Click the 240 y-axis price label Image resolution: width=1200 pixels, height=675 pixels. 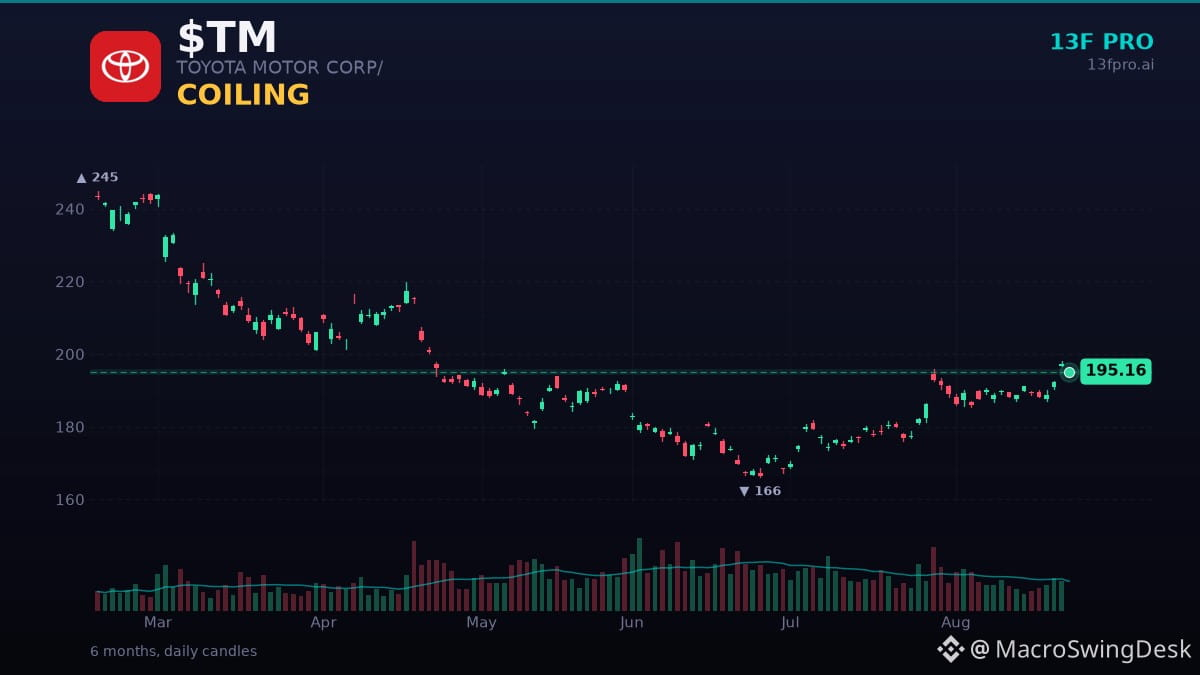coord(70,209)
